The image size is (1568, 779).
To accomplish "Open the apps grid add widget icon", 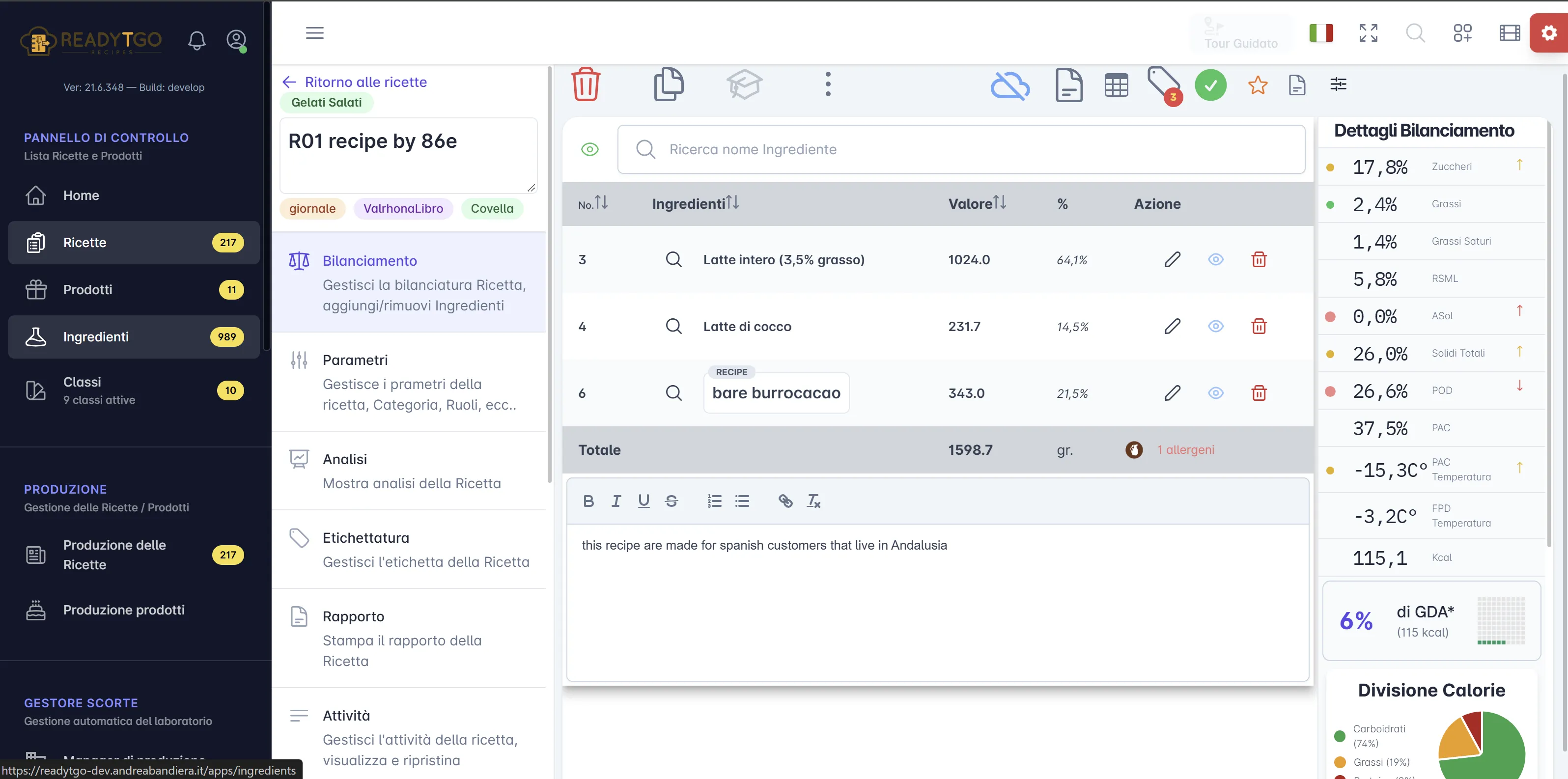I will click(x=1462, y=33).
